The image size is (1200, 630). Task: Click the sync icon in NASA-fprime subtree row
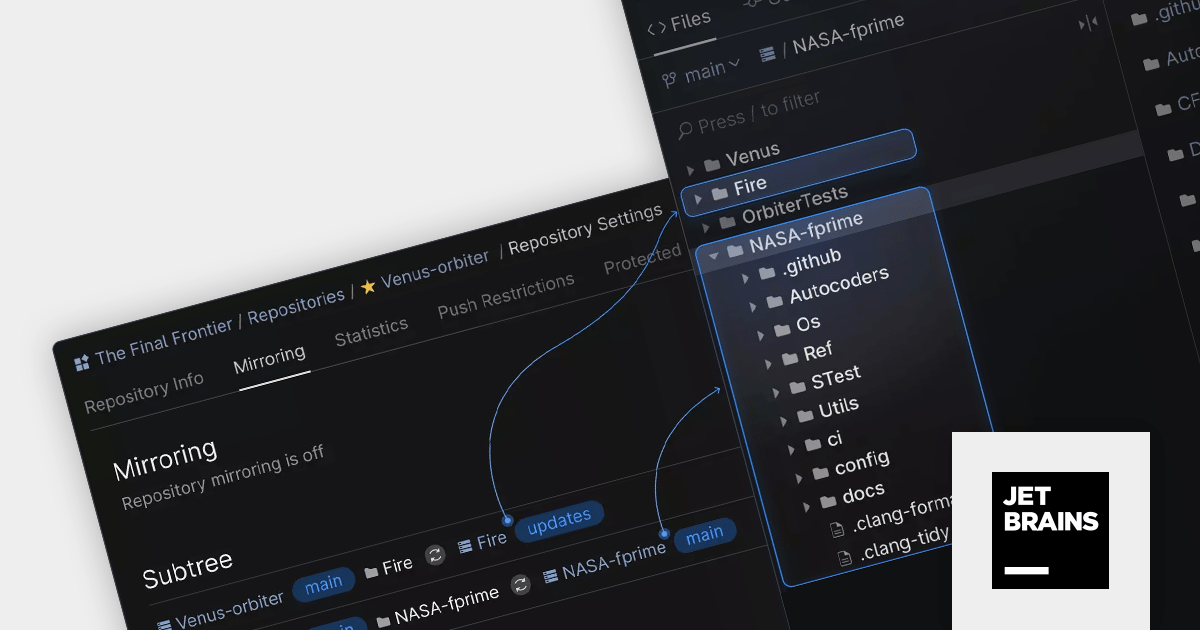(x=521, y=585)
